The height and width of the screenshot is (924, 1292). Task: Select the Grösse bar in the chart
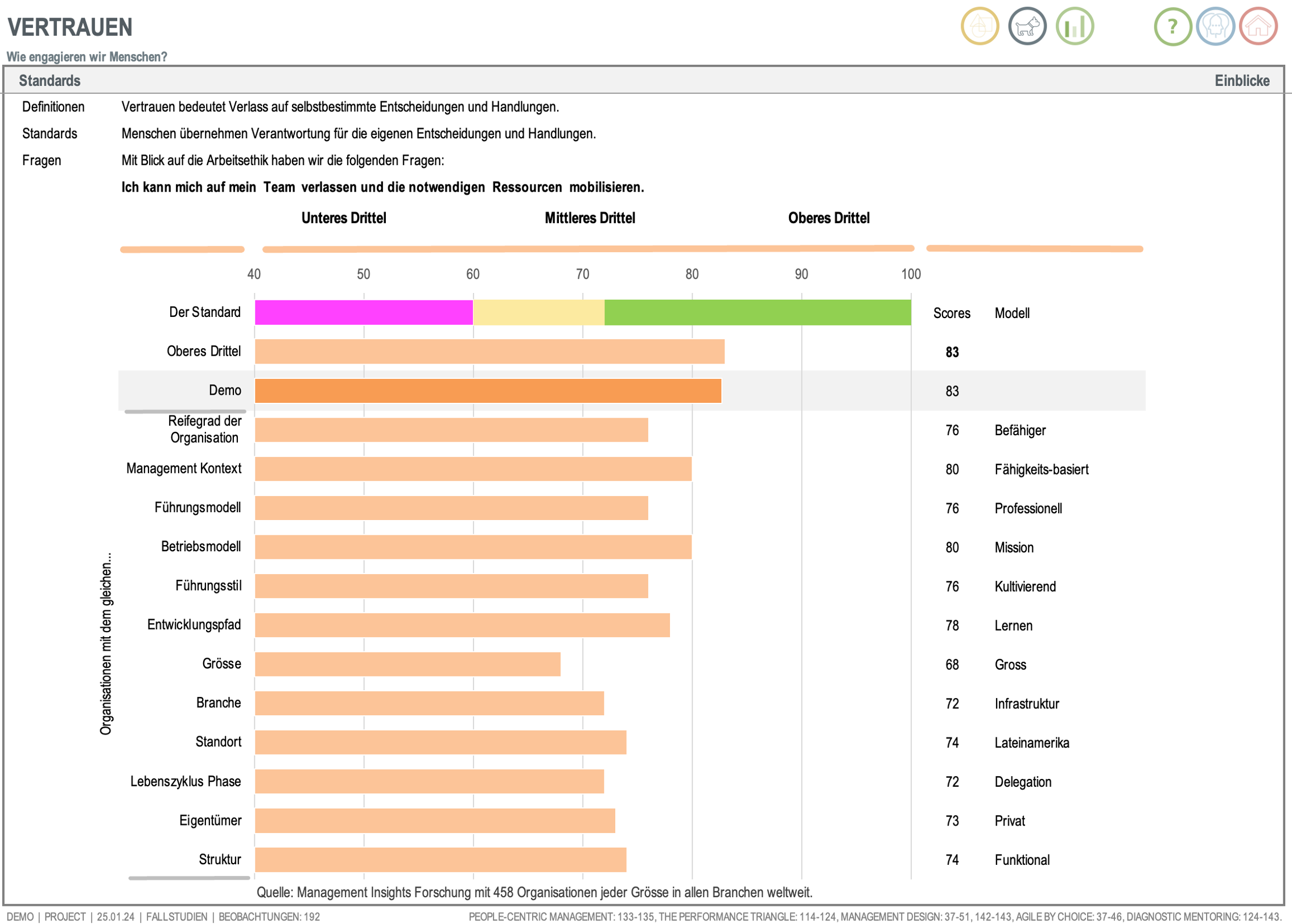(x=408, y=664)
